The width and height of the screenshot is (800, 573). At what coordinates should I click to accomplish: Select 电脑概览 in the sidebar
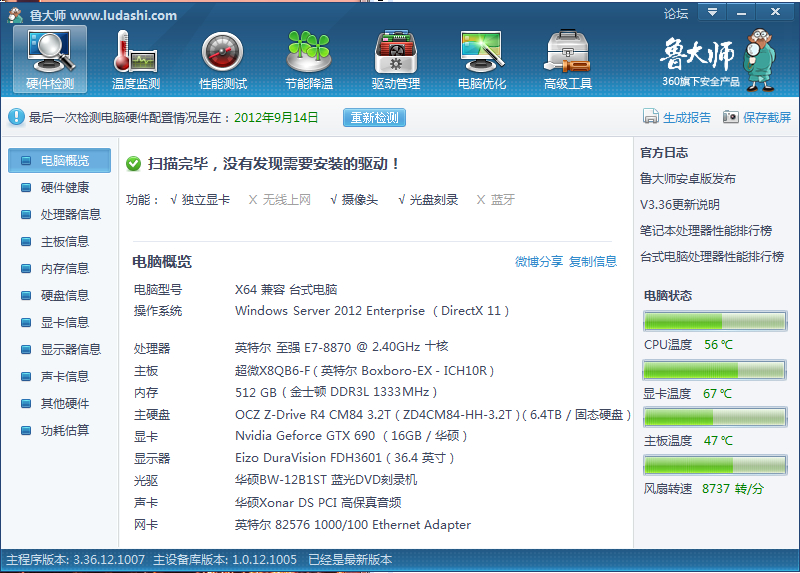pyautogui.click(x=60, y=161)
